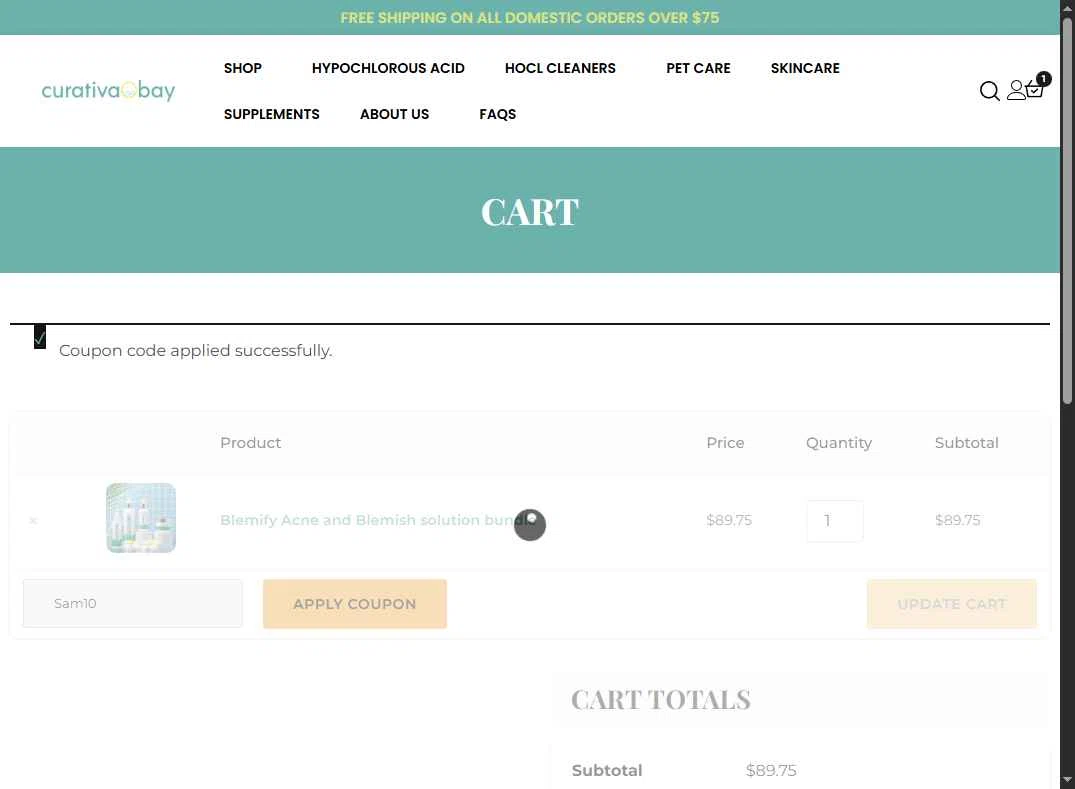Viewport: 1075px width, 789px height.
Task: Click the UPDATE CART button
Action: pos(952,604)
